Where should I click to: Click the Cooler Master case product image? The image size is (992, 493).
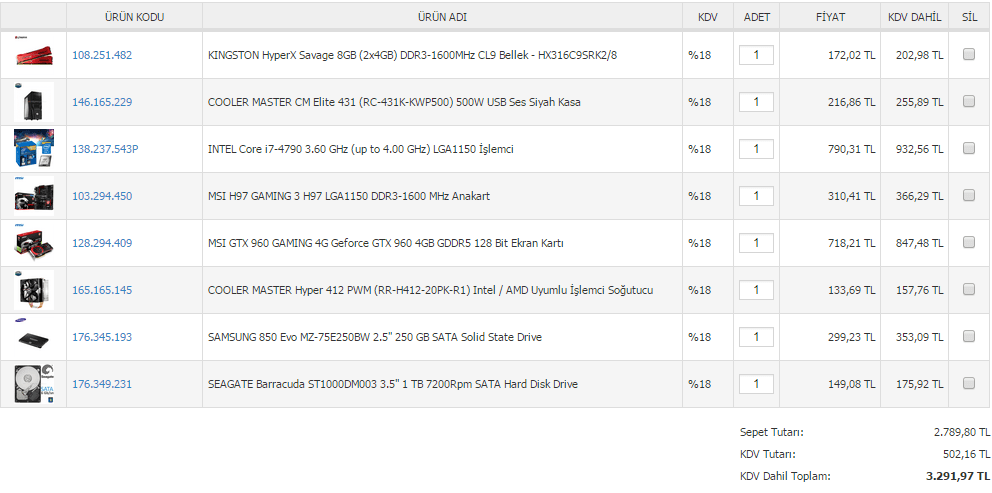pyautogui.click(x=34, y=102)
